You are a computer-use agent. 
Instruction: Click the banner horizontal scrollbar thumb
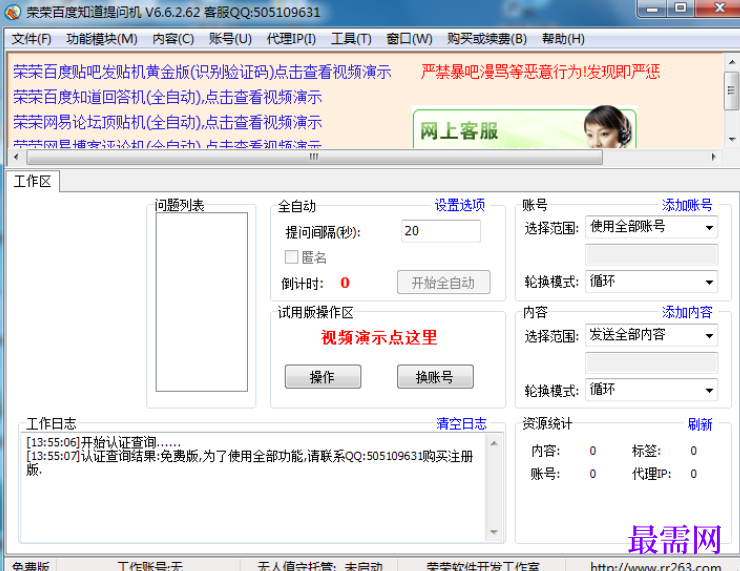tap(314, 157)
